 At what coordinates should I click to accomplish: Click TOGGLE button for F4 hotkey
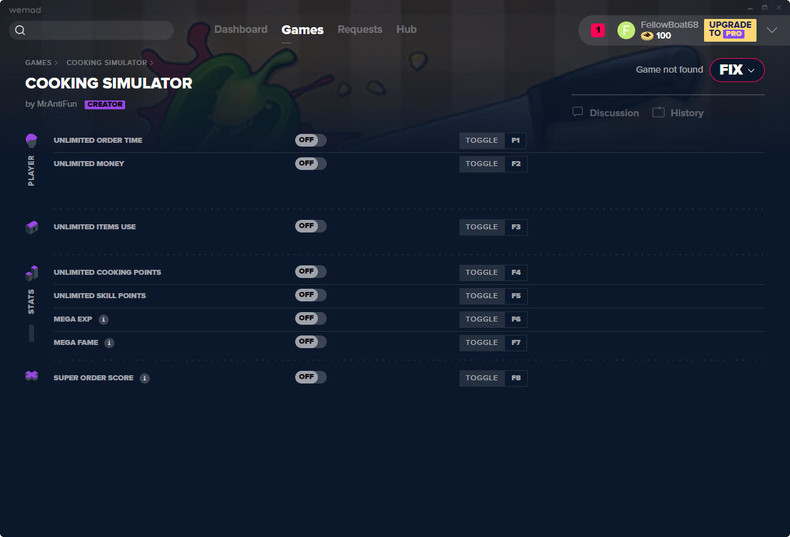[482, 273]
